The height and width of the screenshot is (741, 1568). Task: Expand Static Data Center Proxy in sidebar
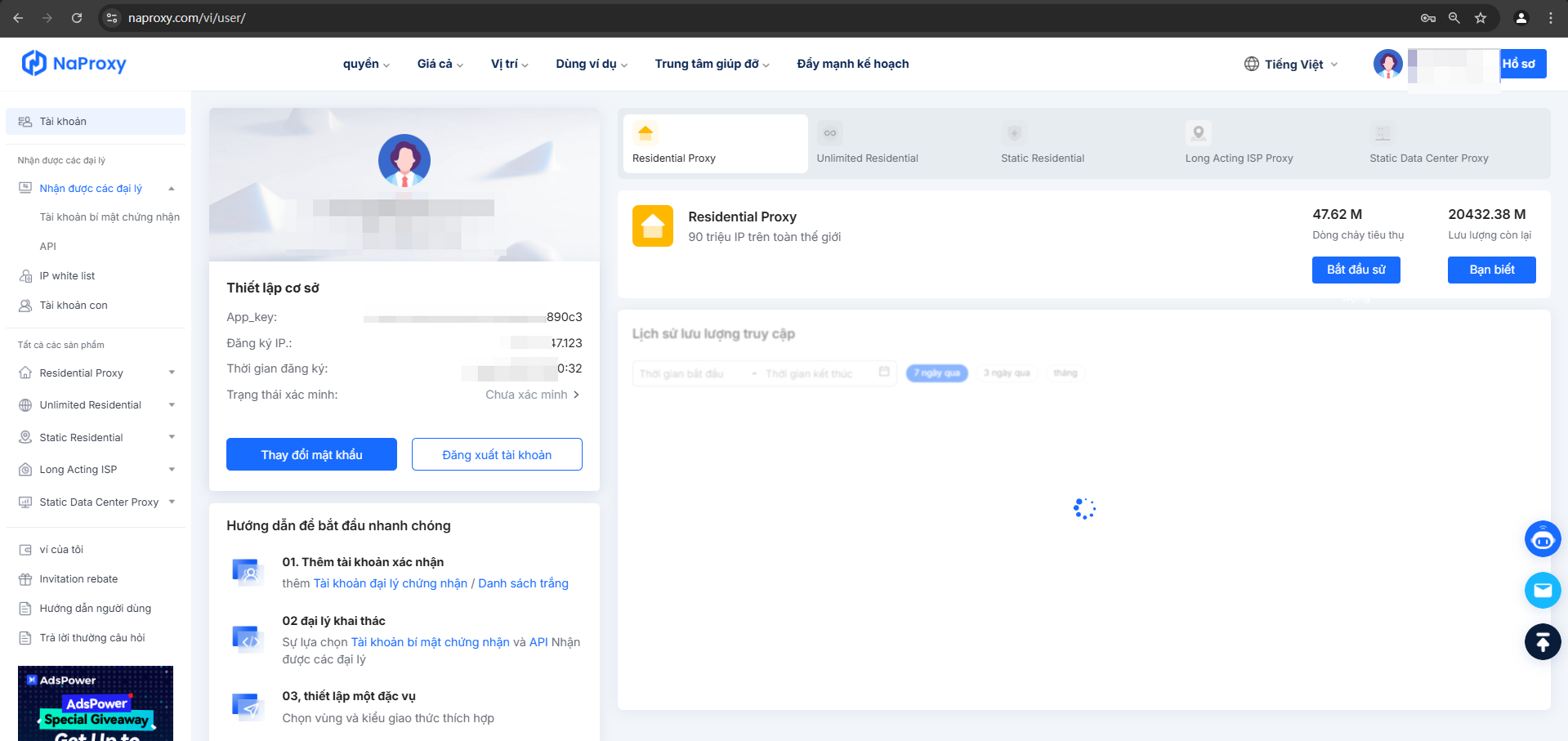(x=172, y=502)
